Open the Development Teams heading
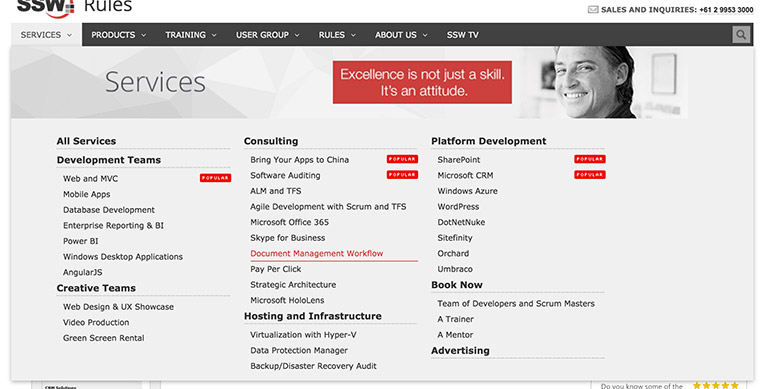This screenshot has height=389, width=760. (x=109, y=160)
